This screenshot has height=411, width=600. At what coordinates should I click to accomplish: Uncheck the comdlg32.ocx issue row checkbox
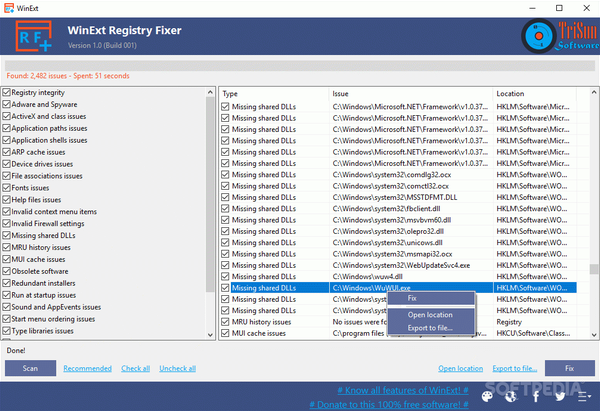(225, 175)
